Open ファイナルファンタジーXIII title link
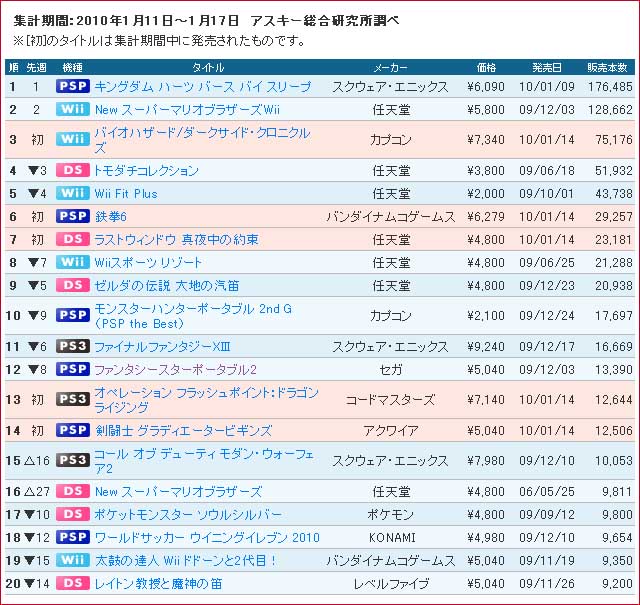 click(x=162, y=347)
